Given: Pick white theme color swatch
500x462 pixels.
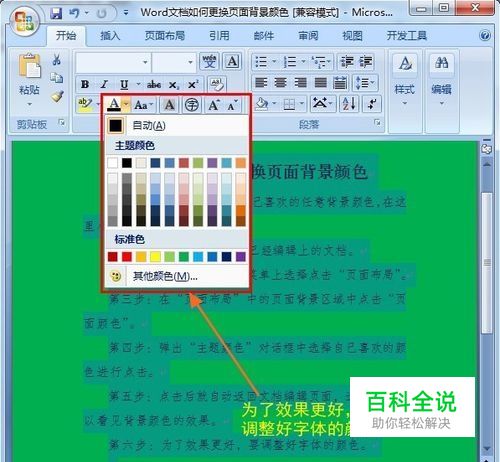Looking at the screenshot, I should coord(113,163).
